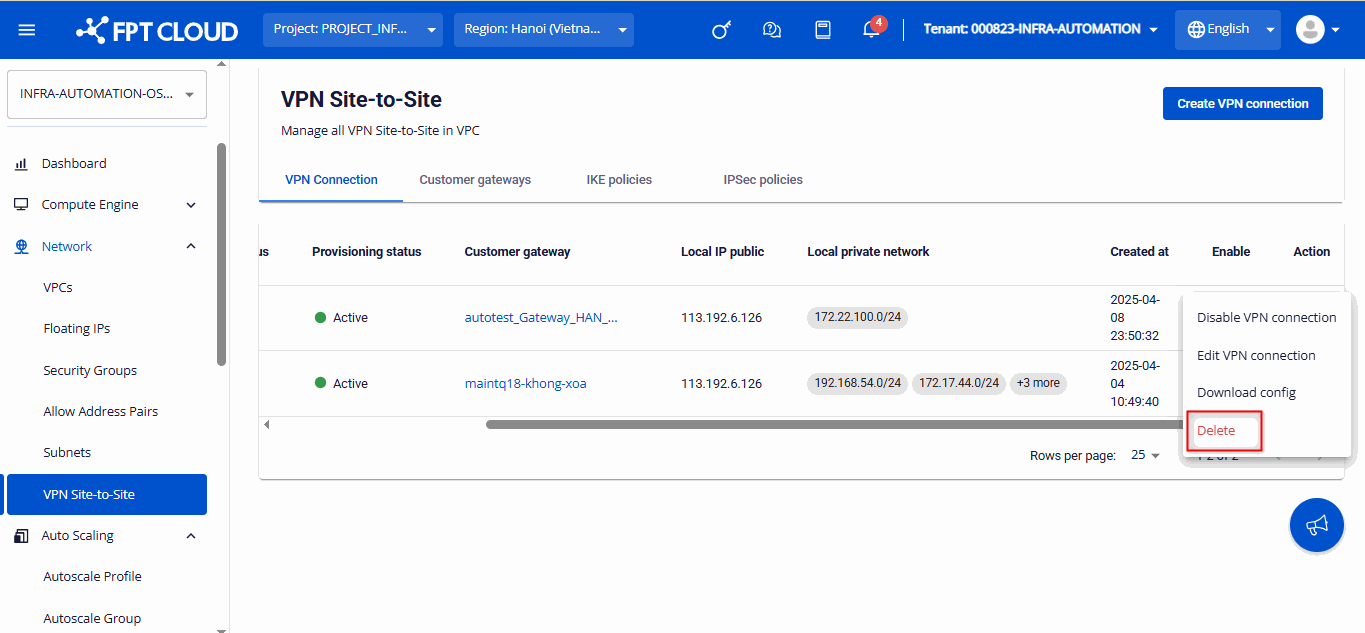Click the Compute Engine monitor icon
1365x633 pixels.
pos(21,205)
